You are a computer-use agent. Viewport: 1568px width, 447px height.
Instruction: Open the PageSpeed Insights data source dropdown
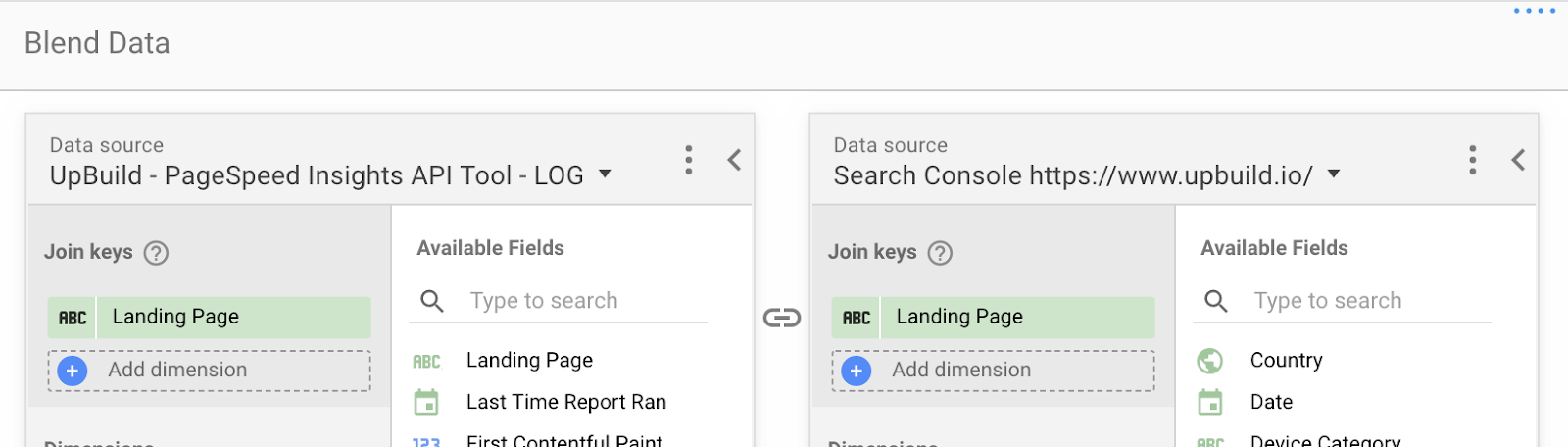coord(605,174)
